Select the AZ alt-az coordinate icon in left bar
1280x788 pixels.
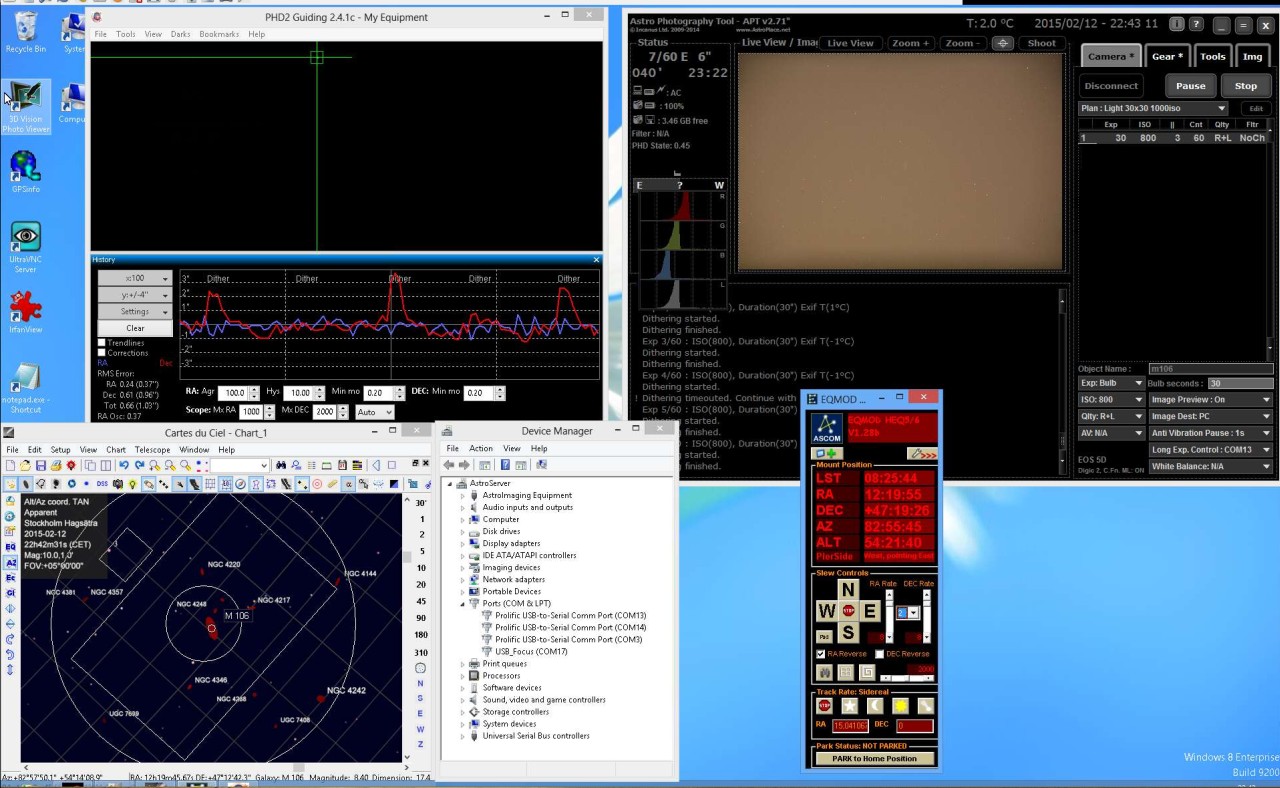(x=11, y=563)
